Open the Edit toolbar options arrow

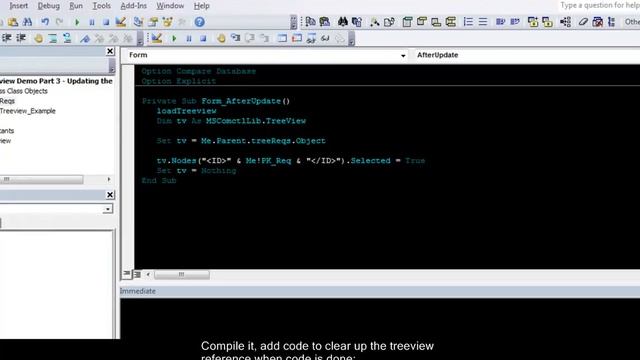140,38
